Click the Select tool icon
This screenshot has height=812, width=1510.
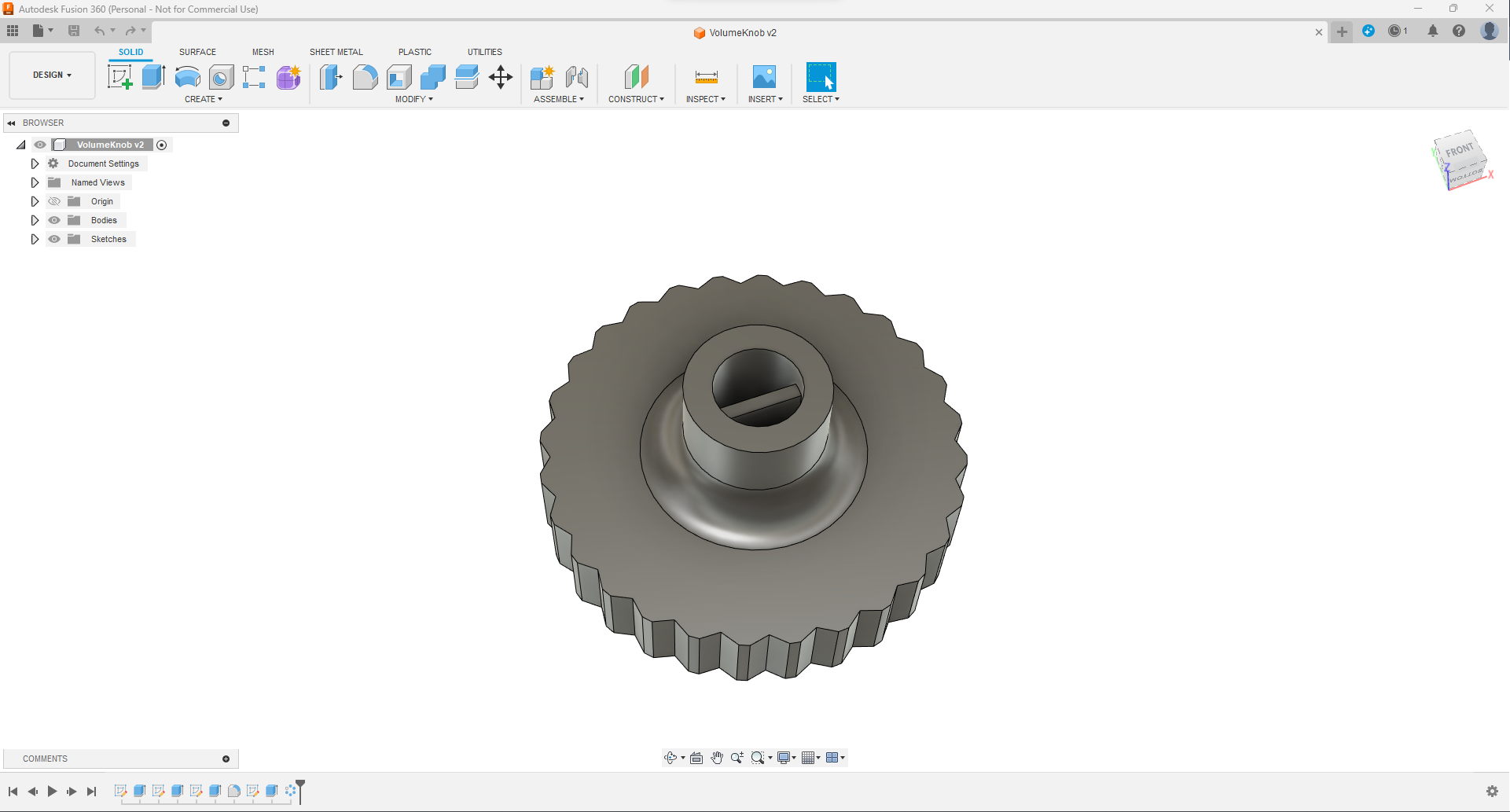(821, 77)
